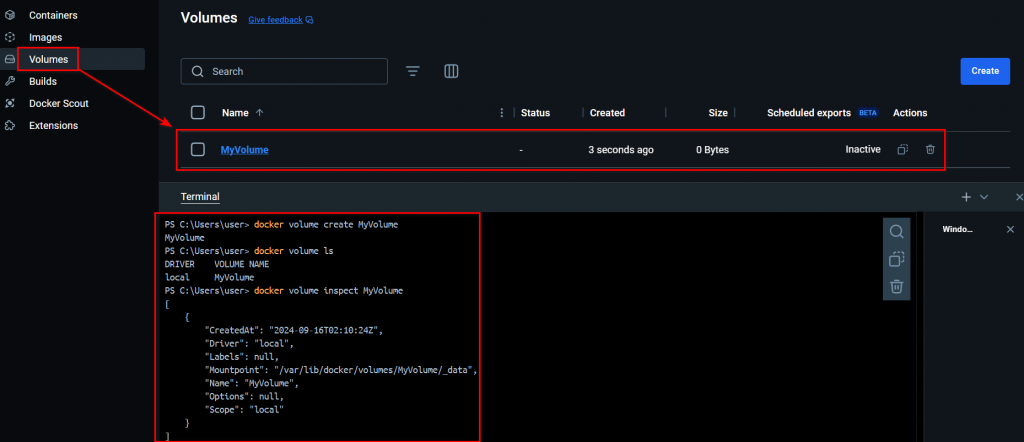
Task: Focus the volumes Search field
Action: pos(284,71)
